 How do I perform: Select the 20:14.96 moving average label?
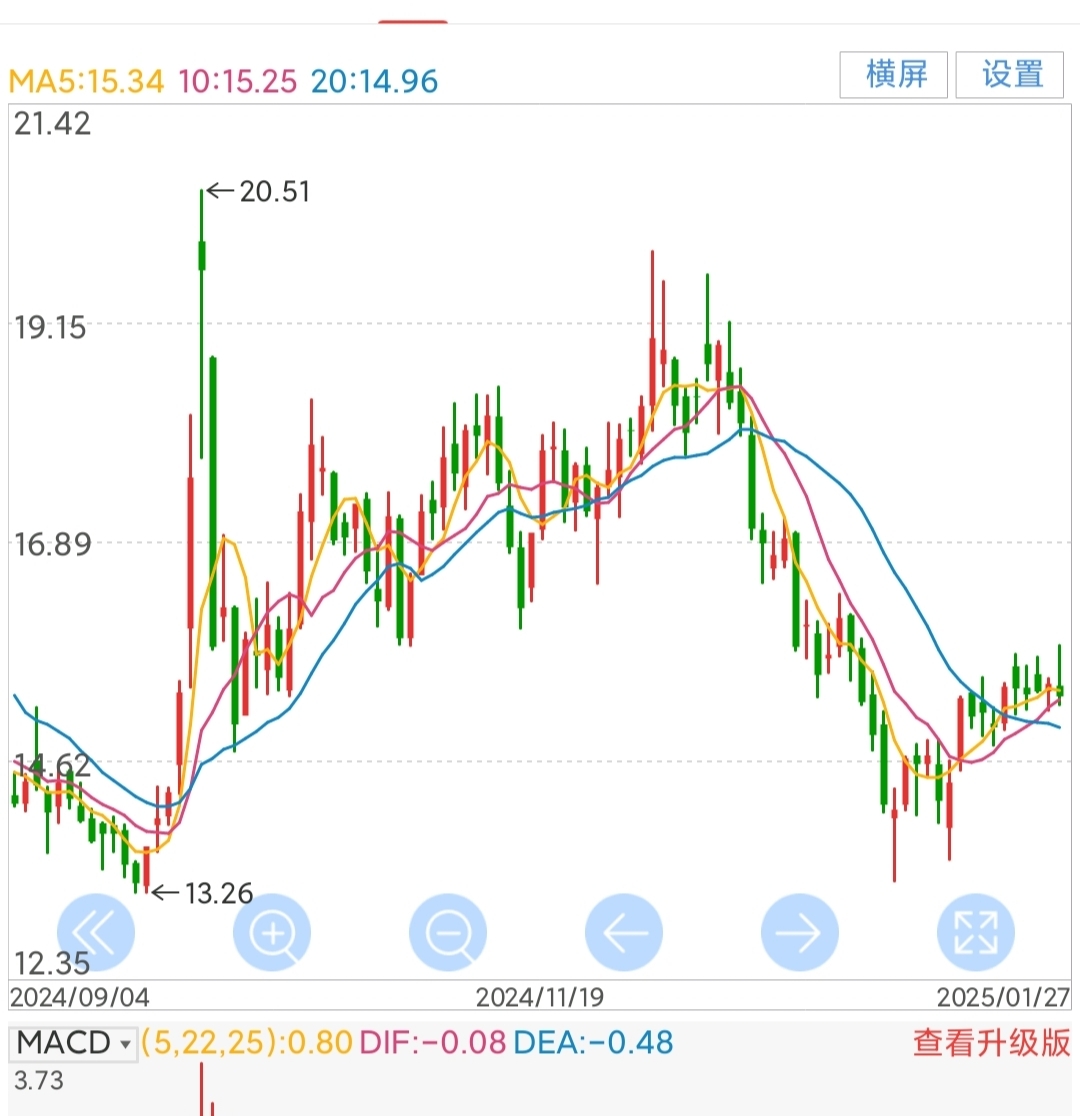point(374,81)
